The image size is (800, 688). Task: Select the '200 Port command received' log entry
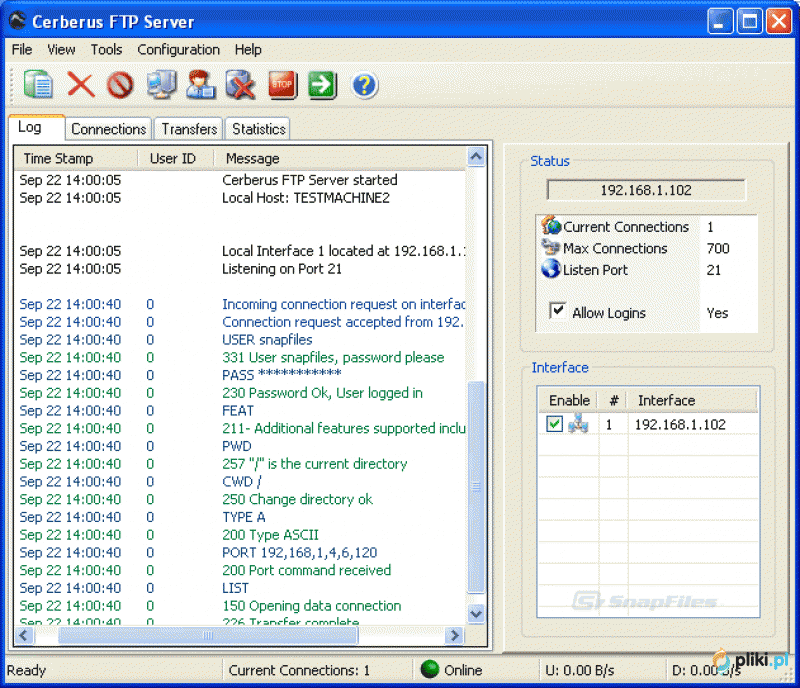[x=240, y=570]
